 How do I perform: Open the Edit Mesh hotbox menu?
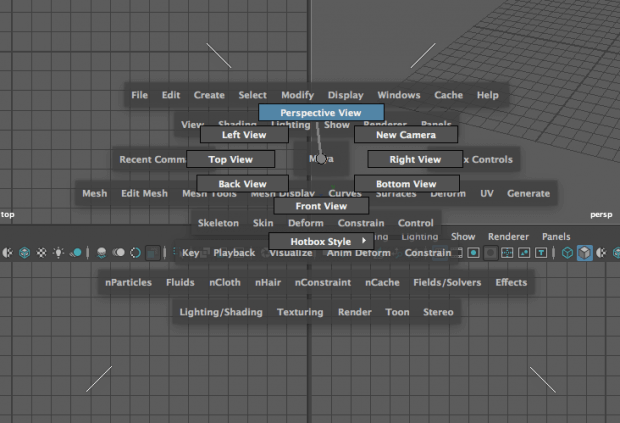[x=144, y=193]
